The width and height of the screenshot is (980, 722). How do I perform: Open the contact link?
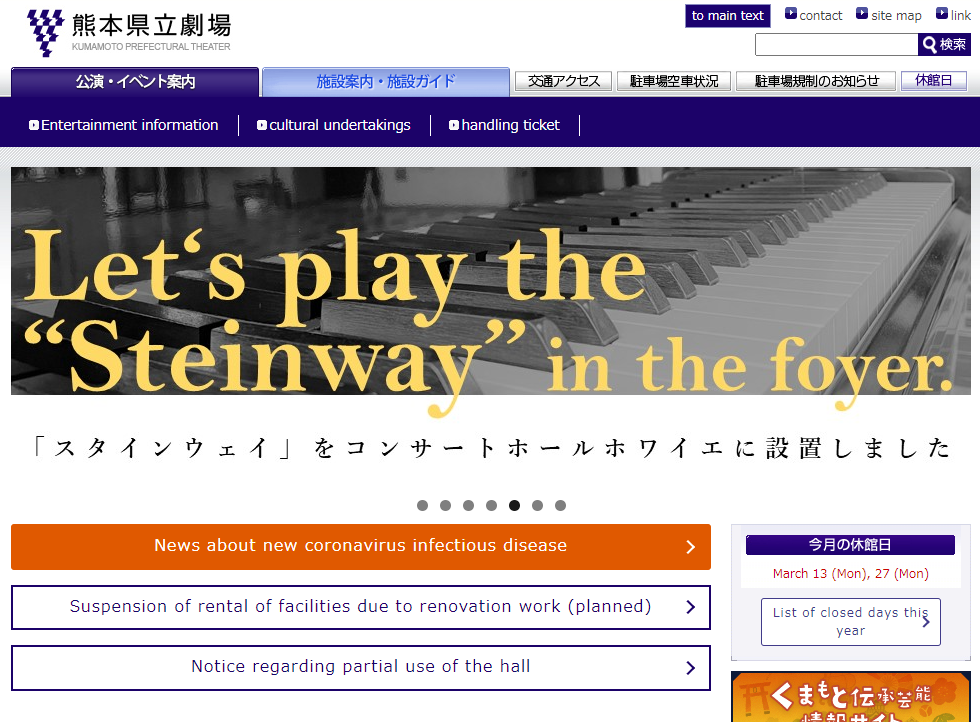pyautogui.click(x=814, y=15)
